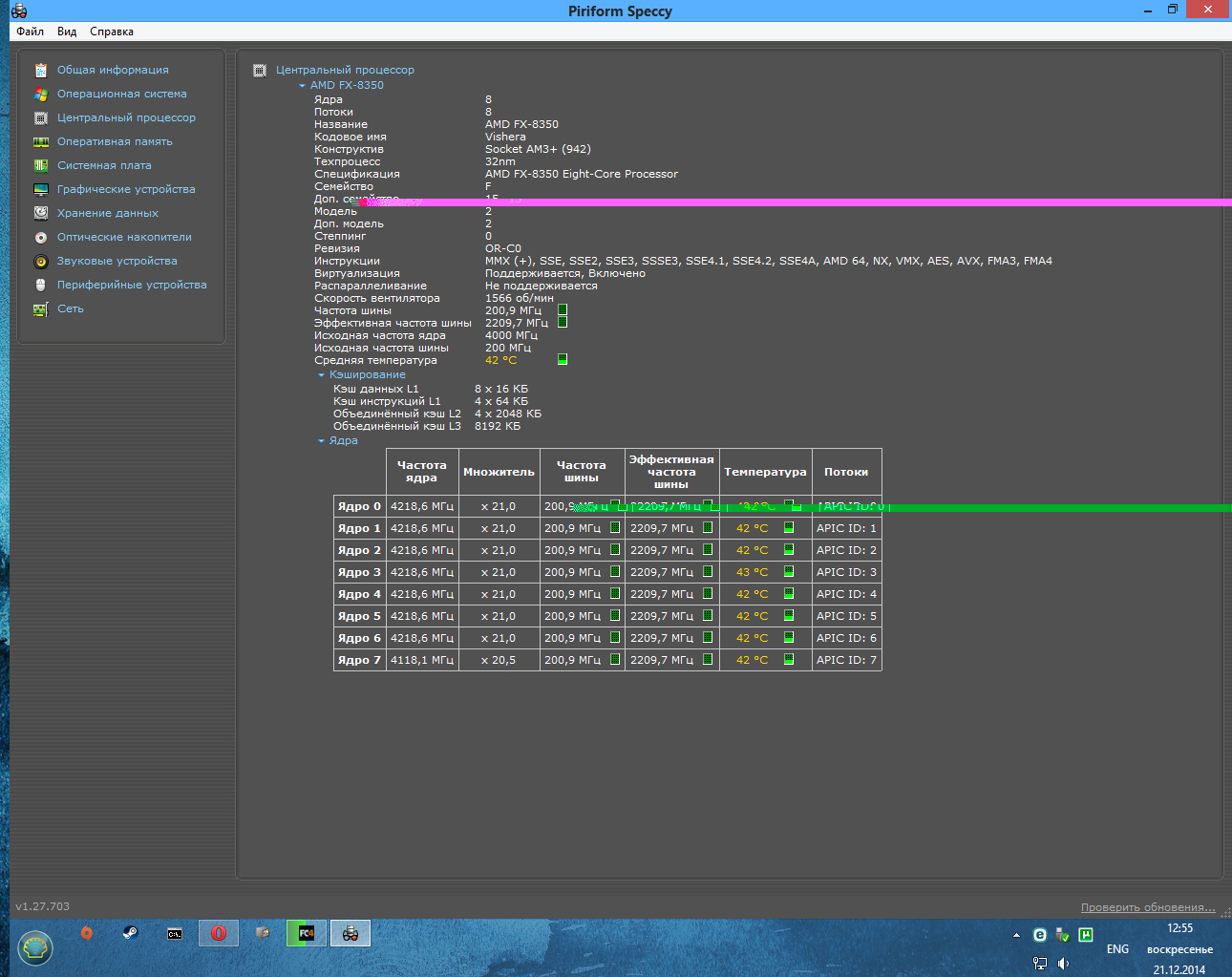Open the FC4 taskbar icon

(x=307, y=933)
